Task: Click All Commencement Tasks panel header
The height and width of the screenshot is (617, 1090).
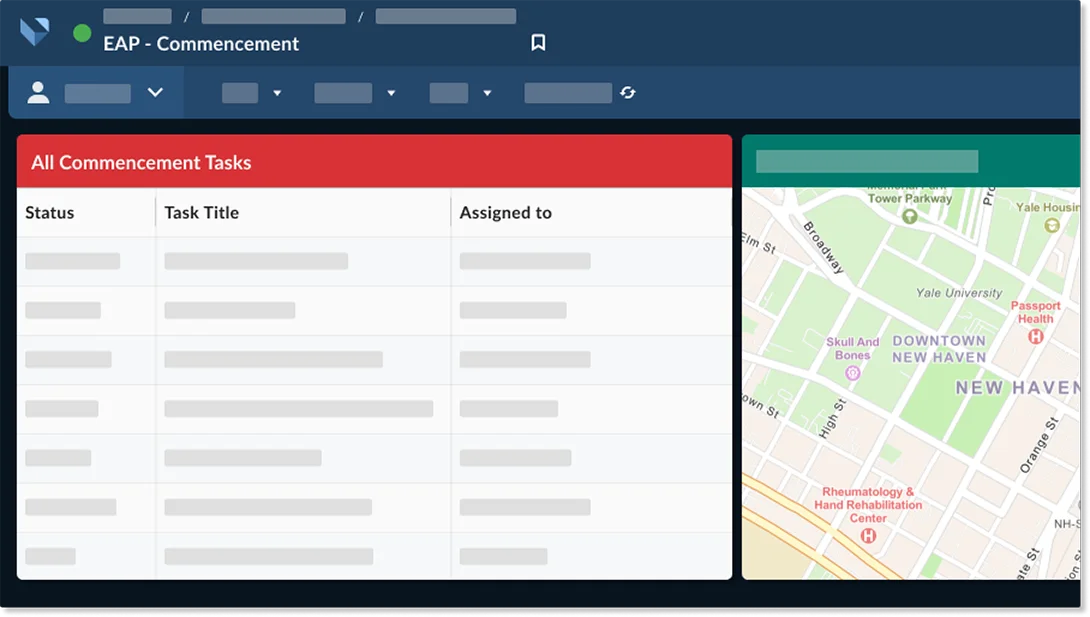Action: click(x=374, y=161)
